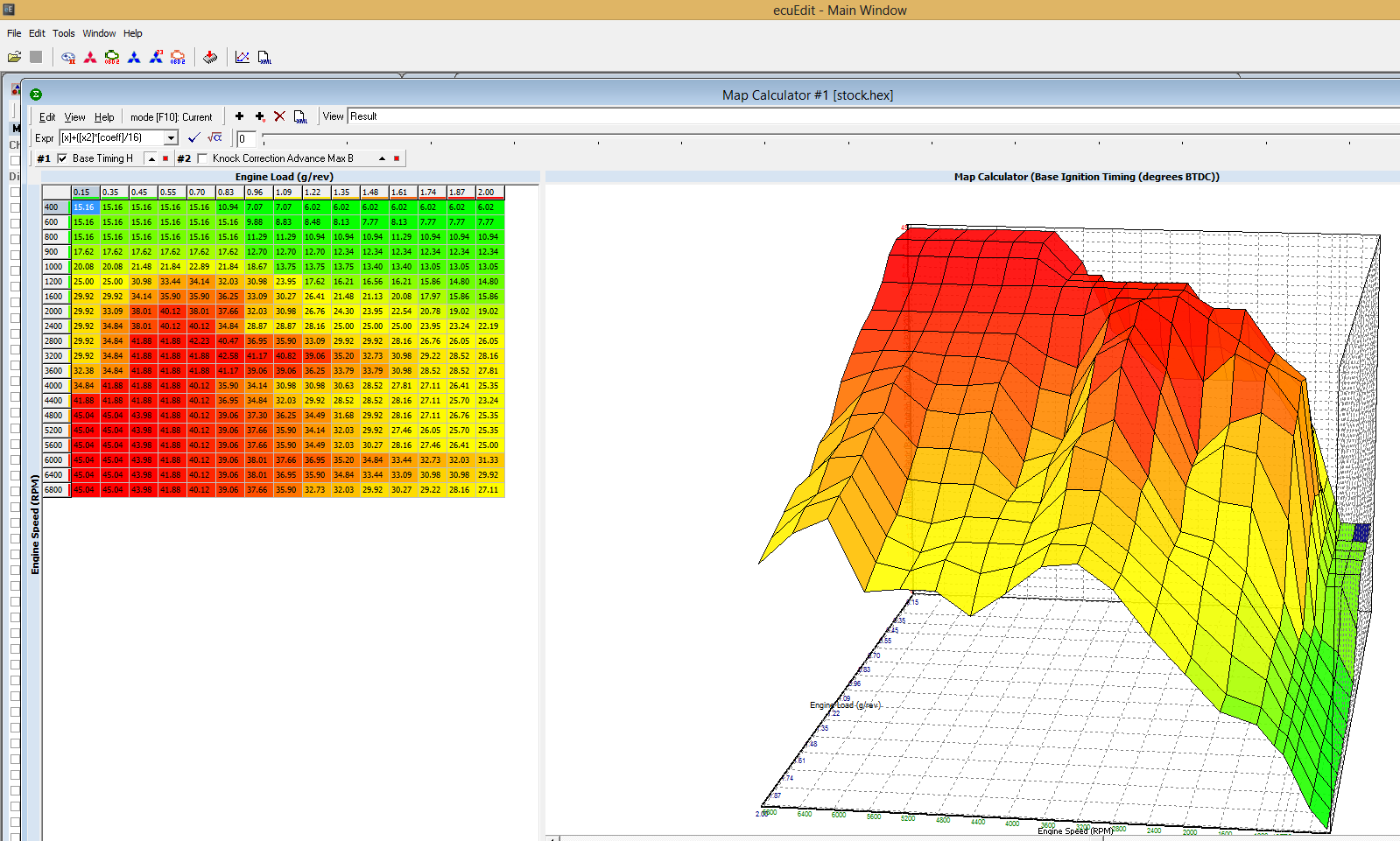
Task: Open Map Calculator Help menu
Action: click(x=104, y=117)
